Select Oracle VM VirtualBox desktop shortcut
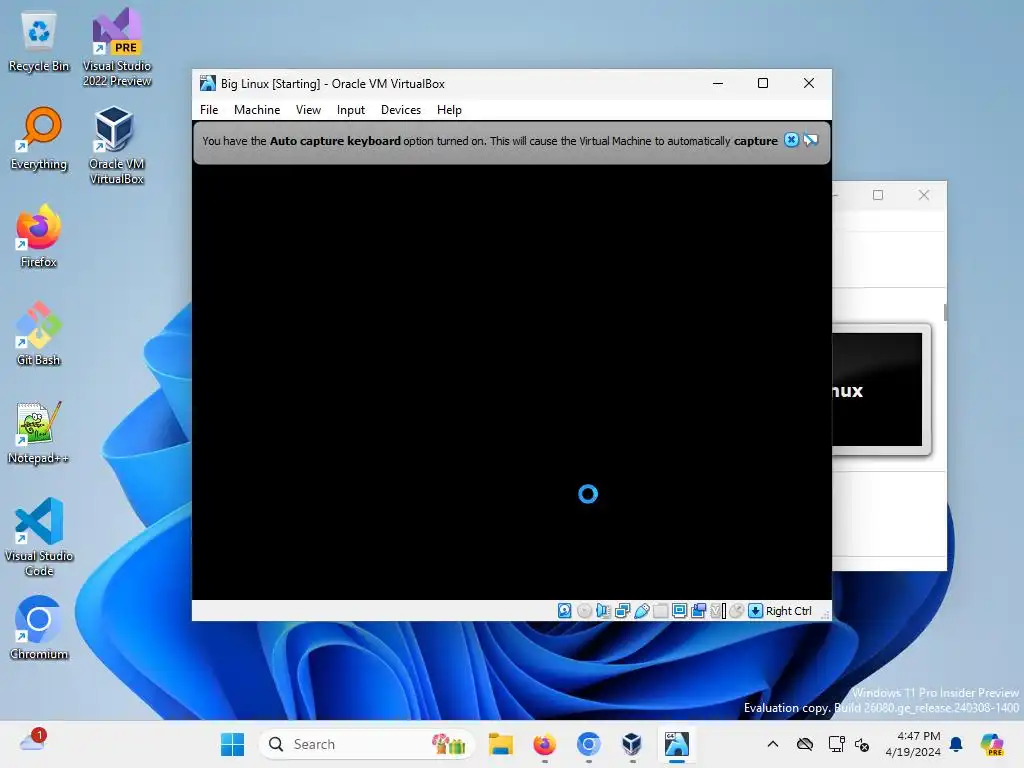The image size is (1024, 768). (x=117, y=145)
